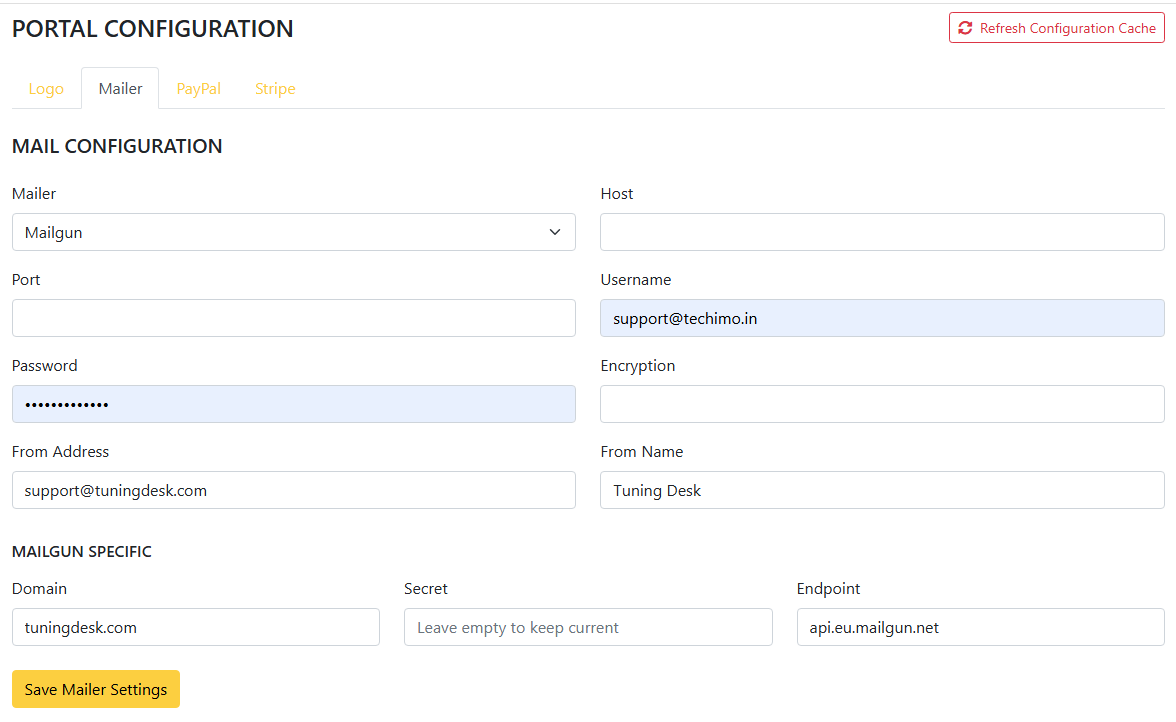Select the Mailer tab
This screenshot has width=1176, height=722.
(120, 88)
